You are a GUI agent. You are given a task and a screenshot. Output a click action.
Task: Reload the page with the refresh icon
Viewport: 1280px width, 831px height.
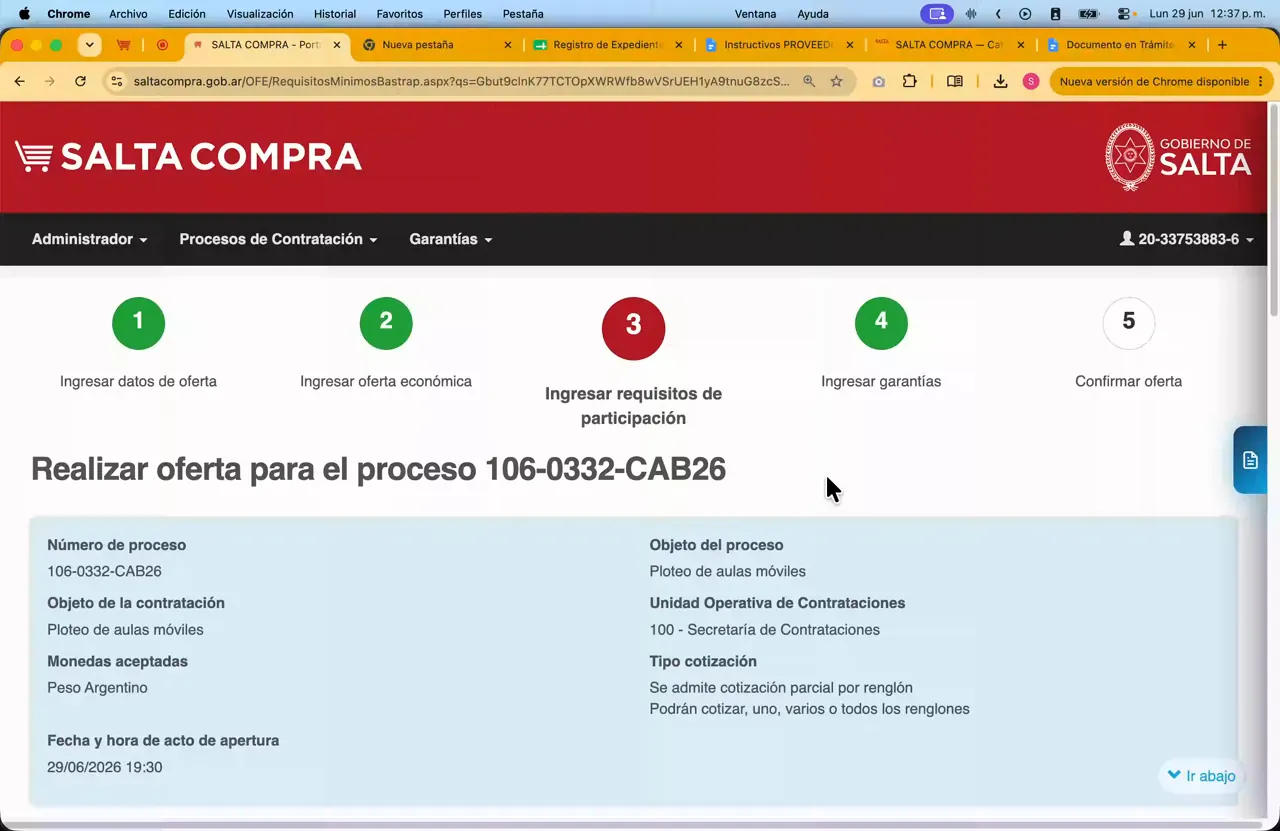click(x=80, y=81)
